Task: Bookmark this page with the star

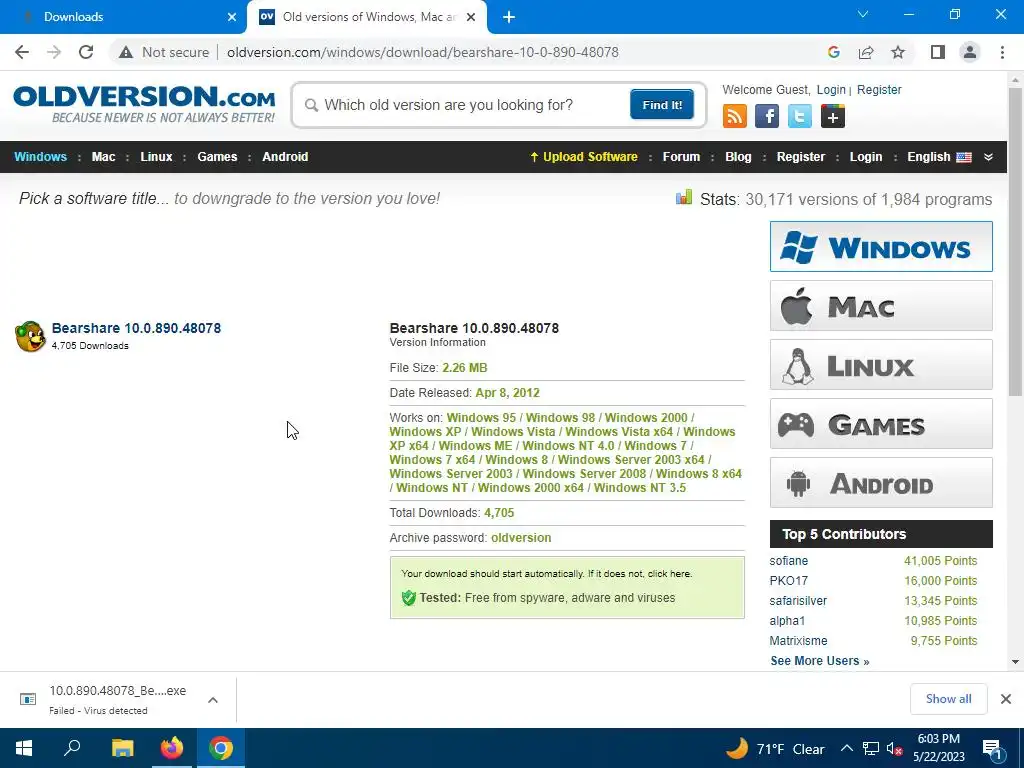Action: (898, 52)
